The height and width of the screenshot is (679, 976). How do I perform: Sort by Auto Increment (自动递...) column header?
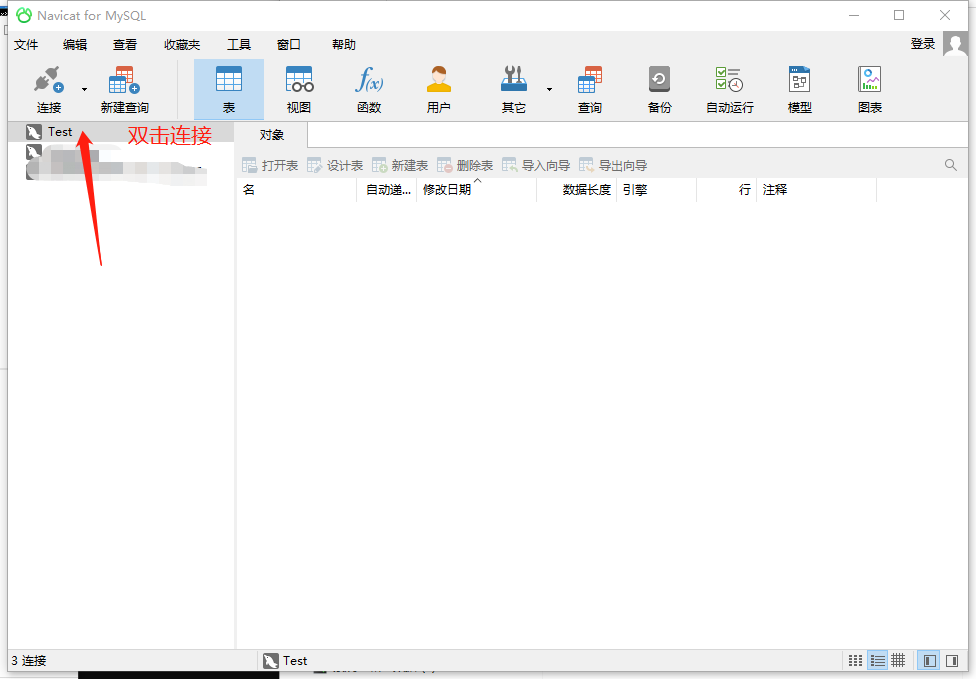tap(387, 190)
